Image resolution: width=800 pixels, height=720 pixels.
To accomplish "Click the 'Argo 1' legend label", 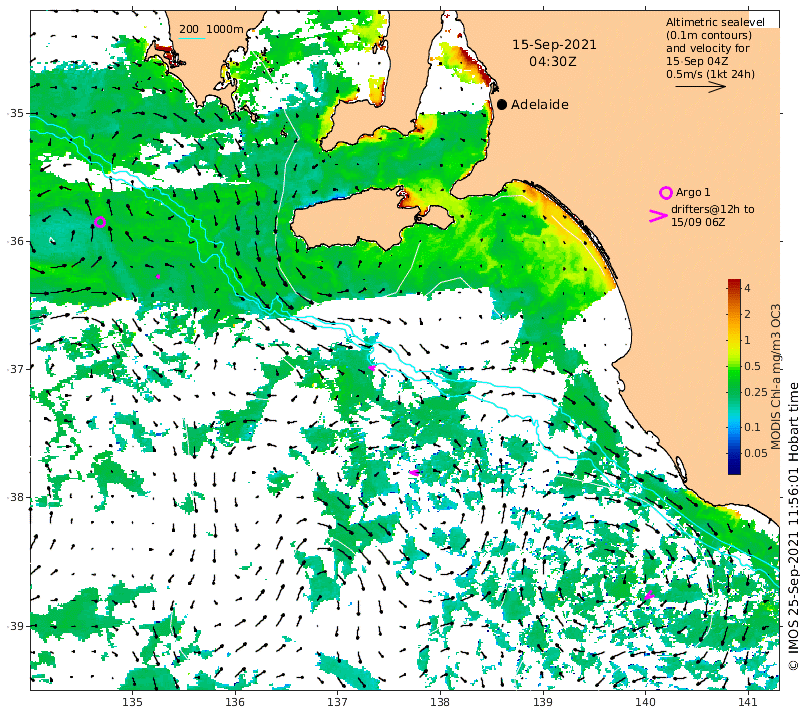I will pos(693,192).
